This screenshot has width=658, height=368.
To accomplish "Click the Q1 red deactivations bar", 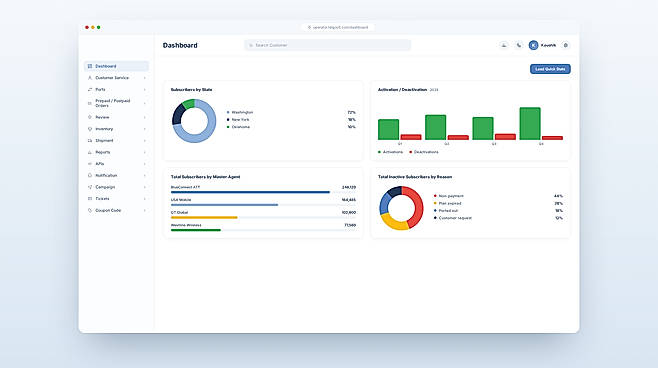I will coord(411,137).
